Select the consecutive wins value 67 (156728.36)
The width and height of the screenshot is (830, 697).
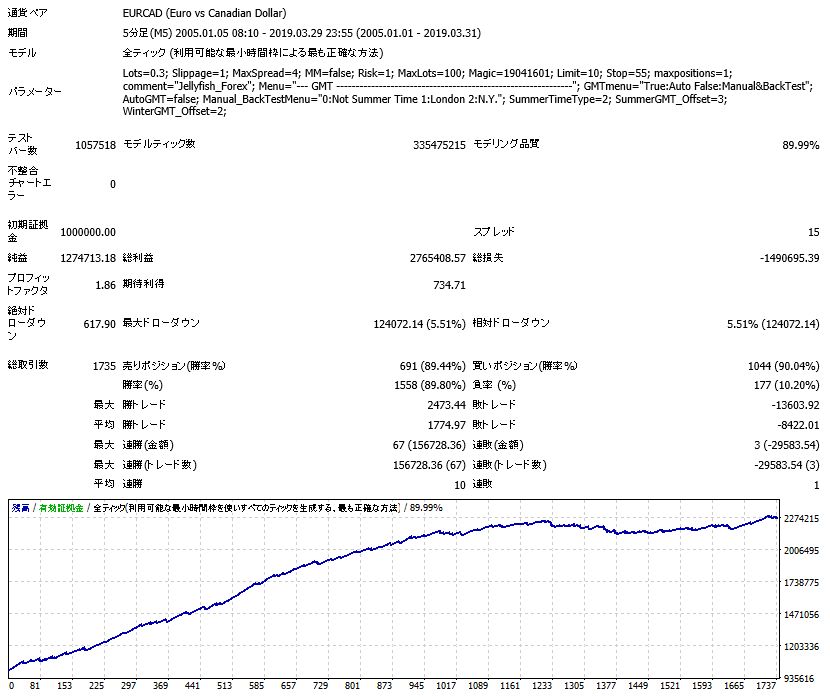click(x=429, y=445)
